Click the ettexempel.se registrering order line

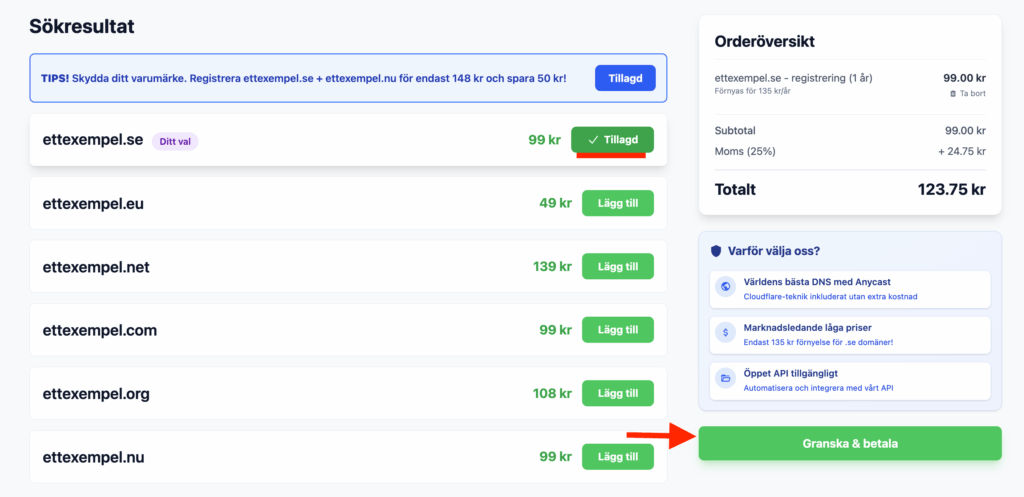792,77
